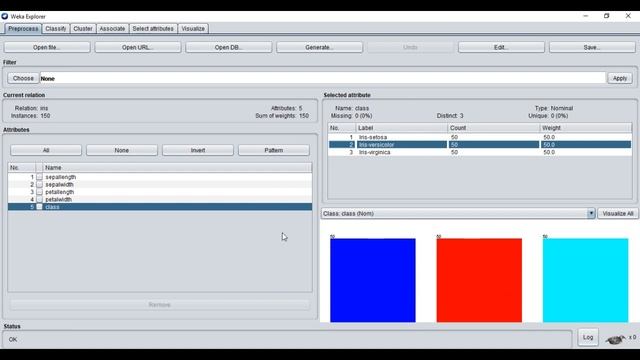Click the Iris-setosa weight value 50.0
640x360 pixels.
pyautogui.click(x=549, y=137)
